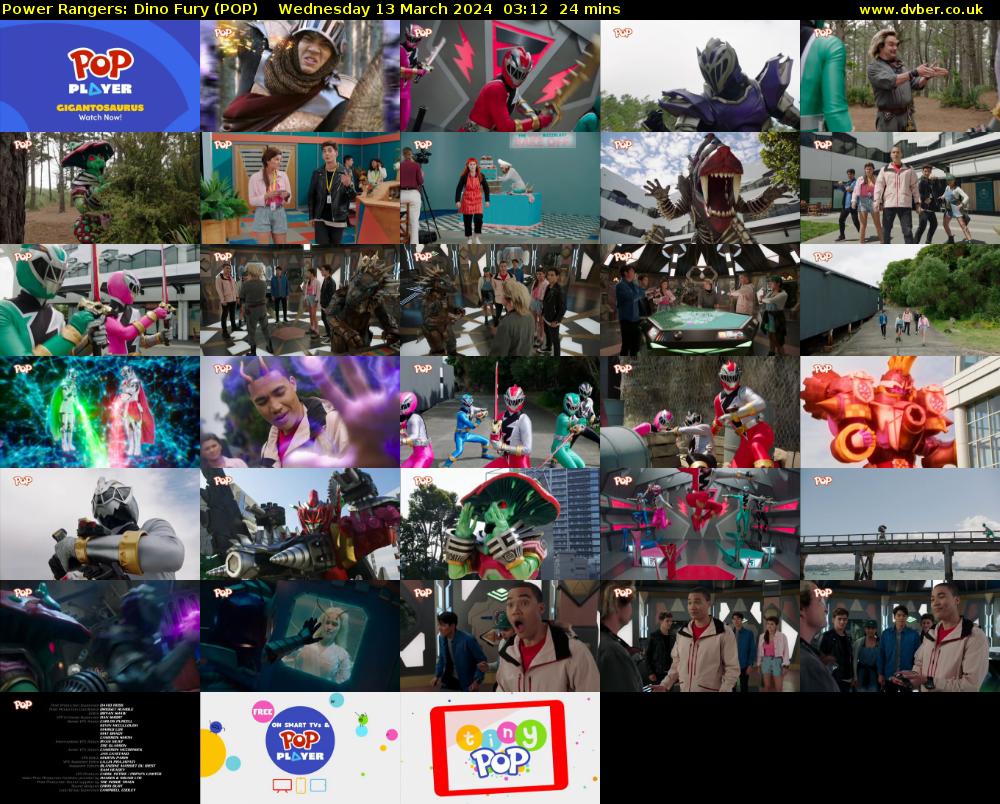
Task: Select the mushroom monster in the woods thumbnail
Action: tap(99, 188)
